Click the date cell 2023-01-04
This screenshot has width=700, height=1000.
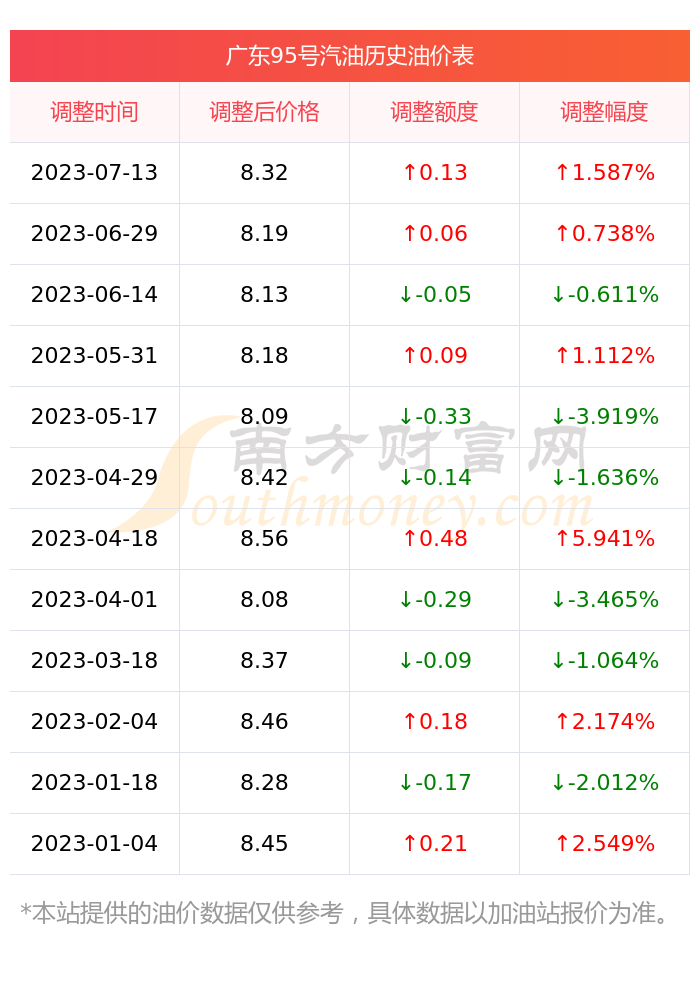point(94,844)
